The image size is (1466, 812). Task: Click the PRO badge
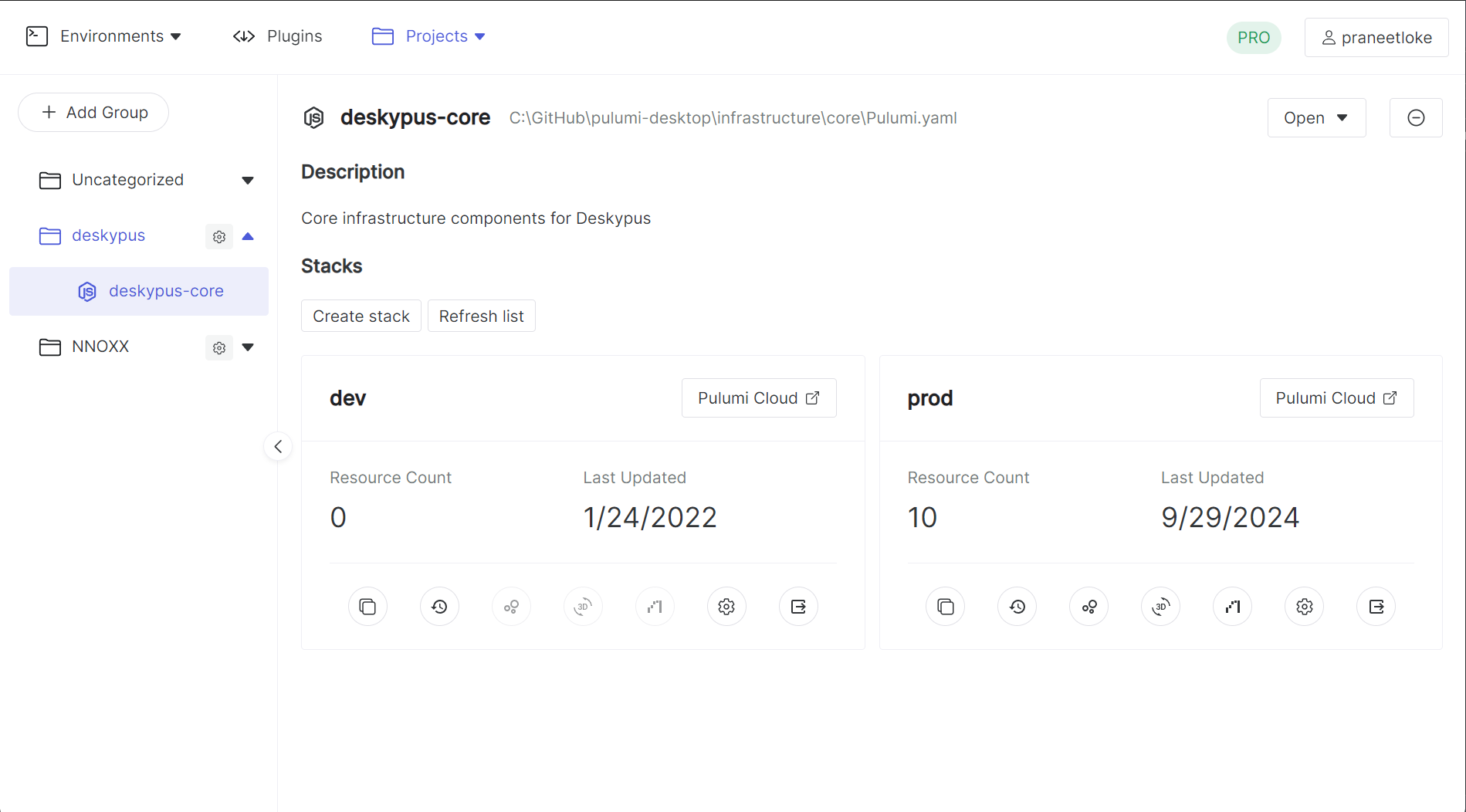click(x=1254, y=38)
